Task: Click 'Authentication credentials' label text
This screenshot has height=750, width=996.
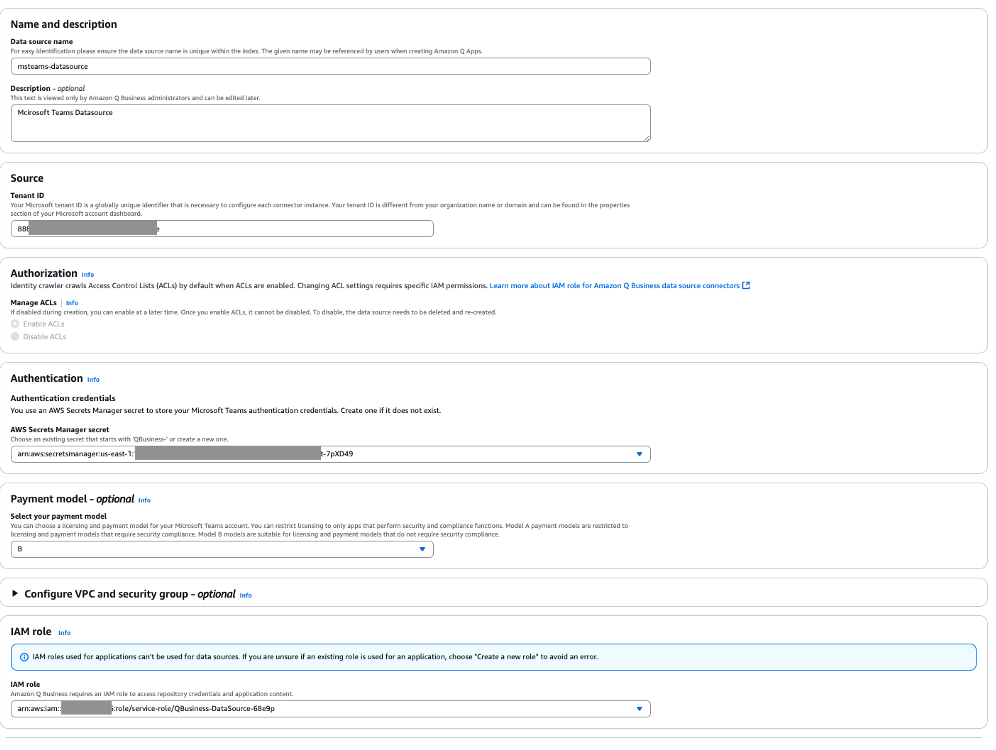Action: pyautogui.click(x=63, y=398)
